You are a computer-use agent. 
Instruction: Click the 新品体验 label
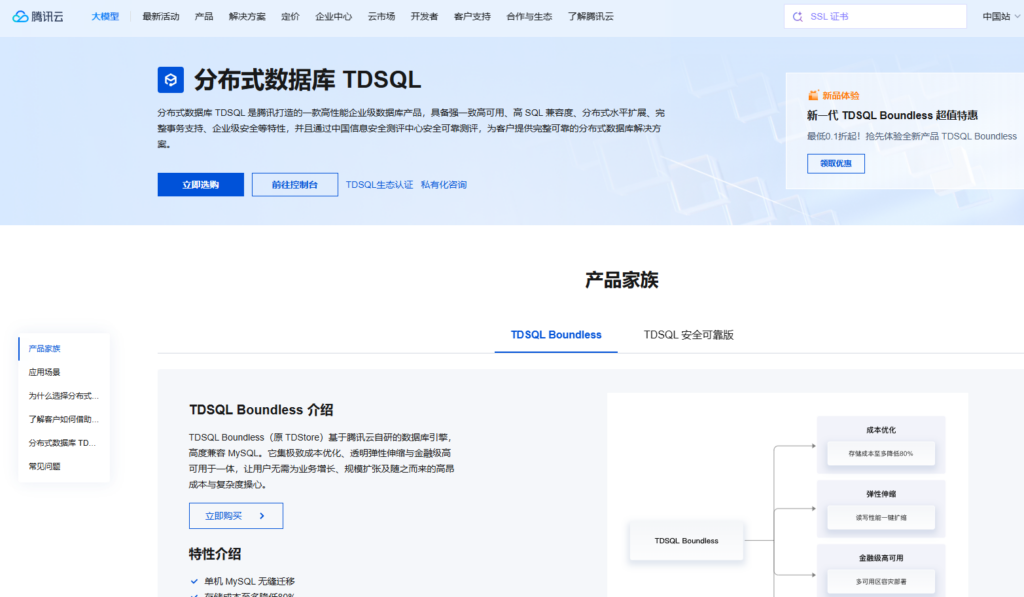coord(840,95)
